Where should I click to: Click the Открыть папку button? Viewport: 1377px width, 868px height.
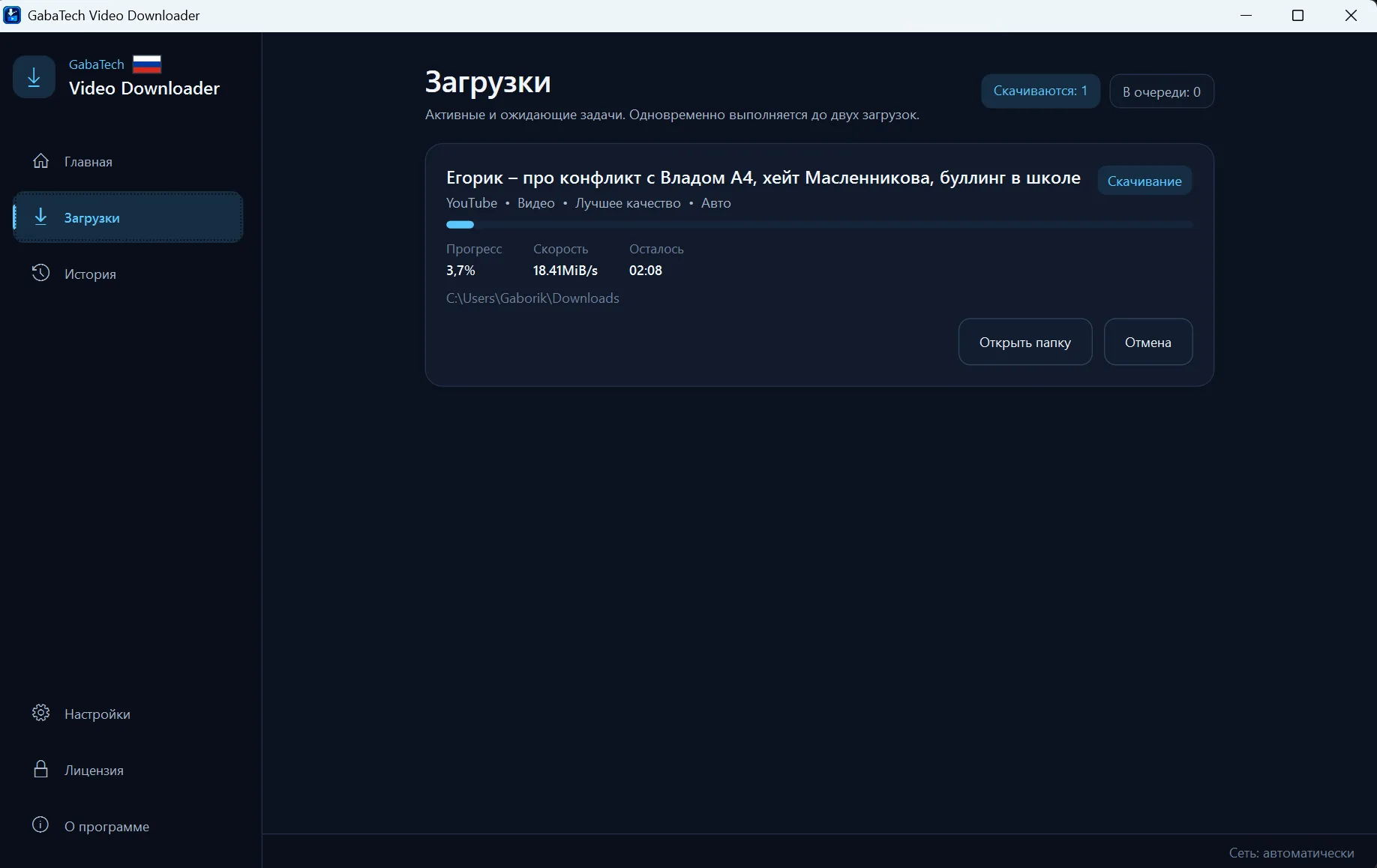[x=1025, y=342]
